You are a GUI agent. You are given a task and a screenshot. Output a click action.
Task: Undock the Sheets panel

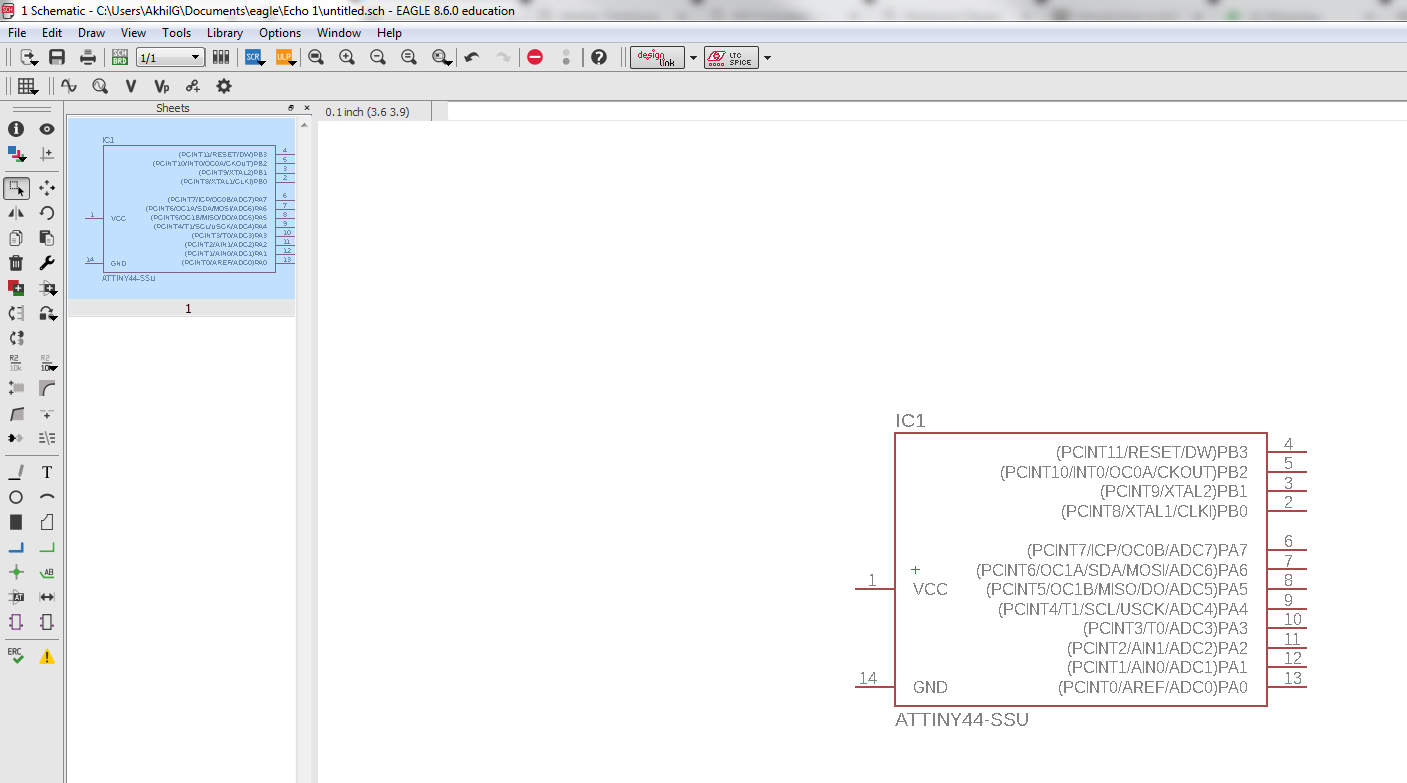[291, 108]
